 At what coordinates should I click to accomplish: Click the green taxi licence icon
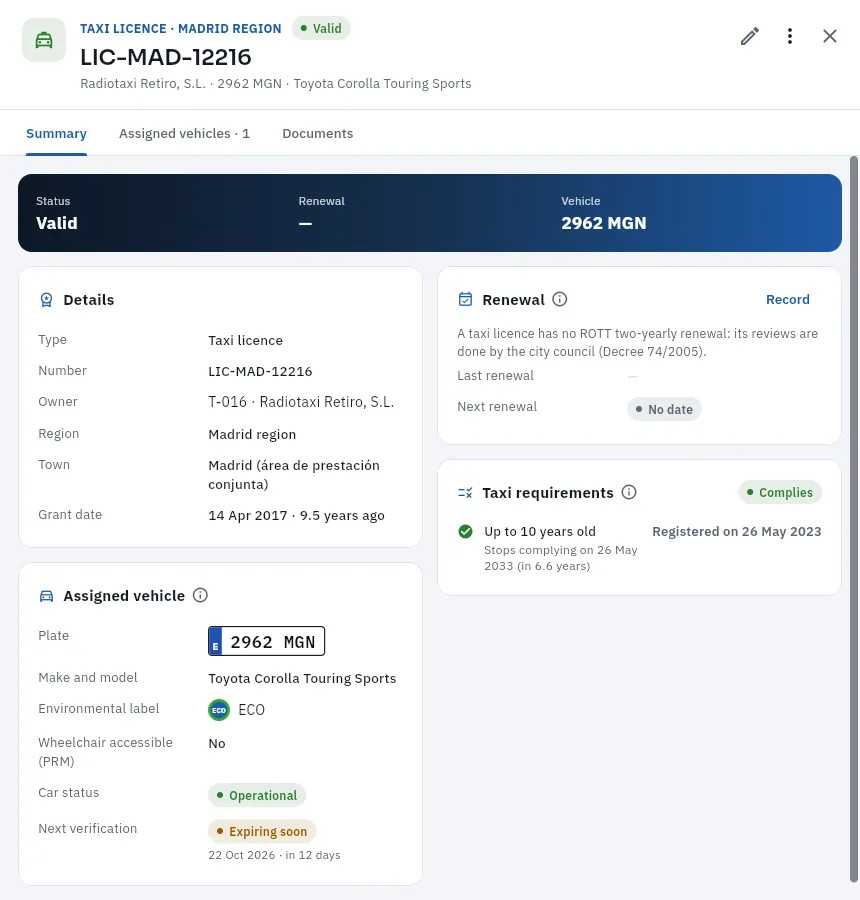(x=44, y=40)
